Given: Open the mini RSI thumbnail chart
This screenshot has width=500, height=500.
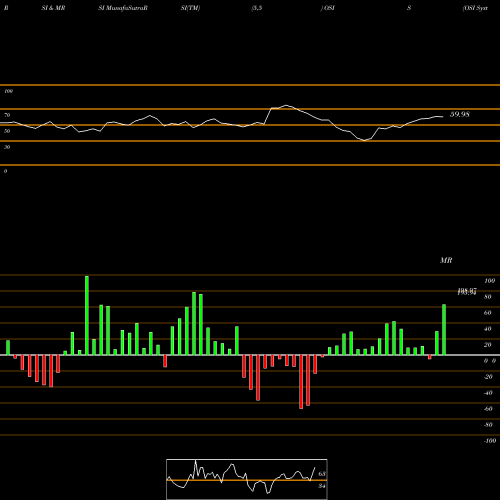Looking at the screenshot, I should pyautogui.click(x=247, y=479).
